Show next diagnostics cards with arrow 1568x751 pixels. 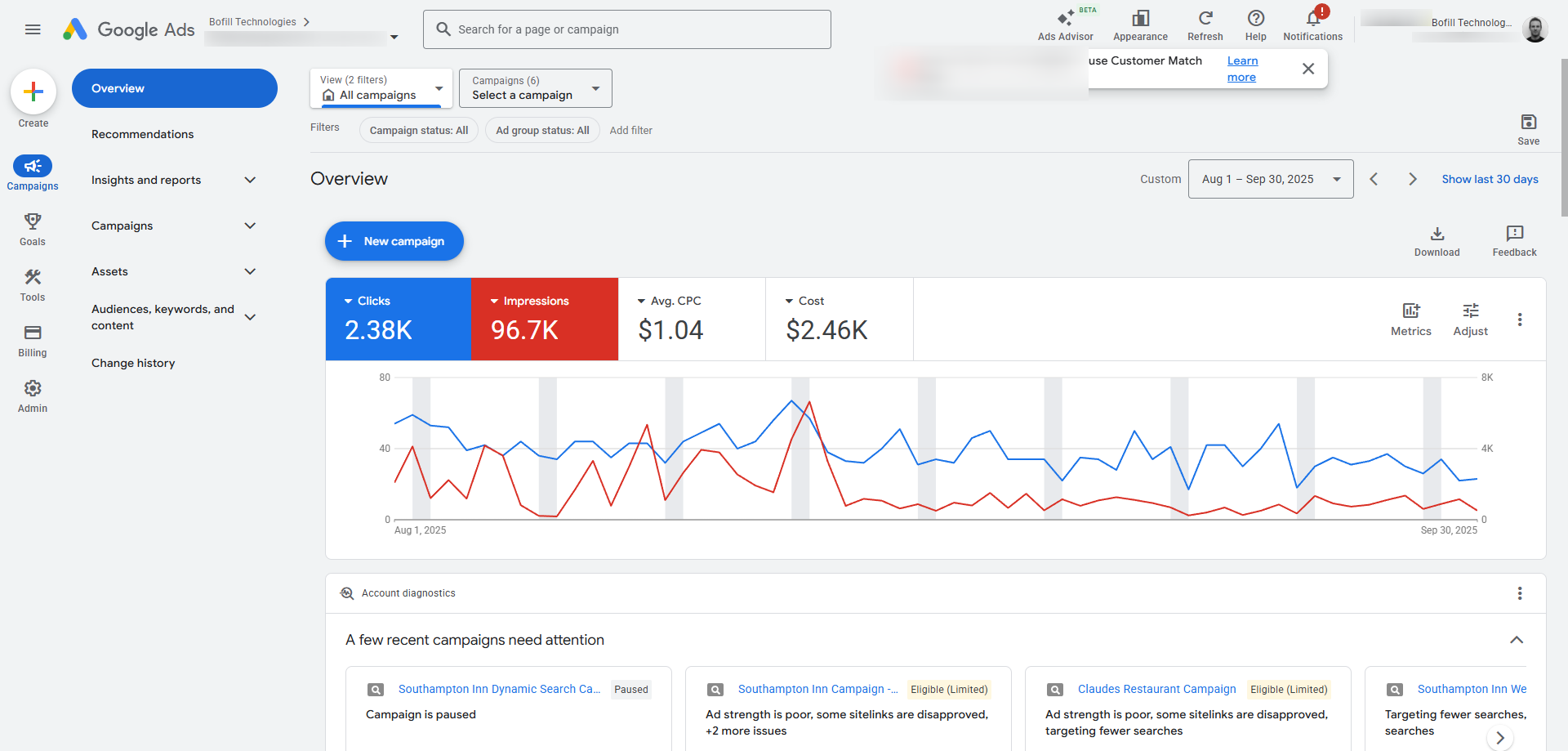point(1500,738)
